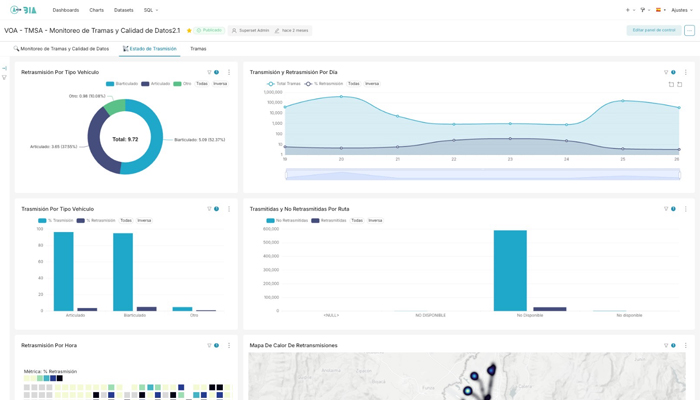Toggle the No Retrasmitidas legend in route chart
The image size is (700, 400).
click(287, 221)
